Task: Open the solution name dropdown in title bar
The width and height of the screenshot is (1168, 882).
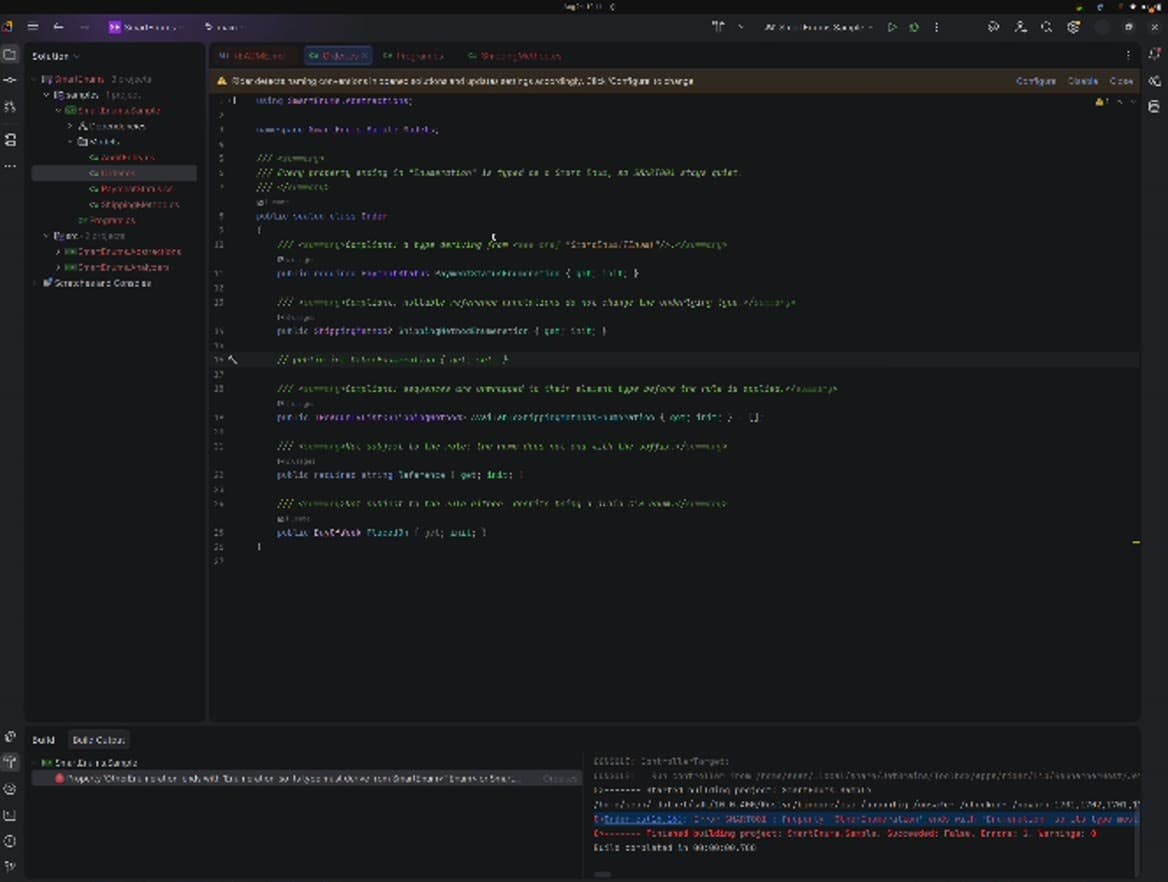Action: (x=145, y=27)
